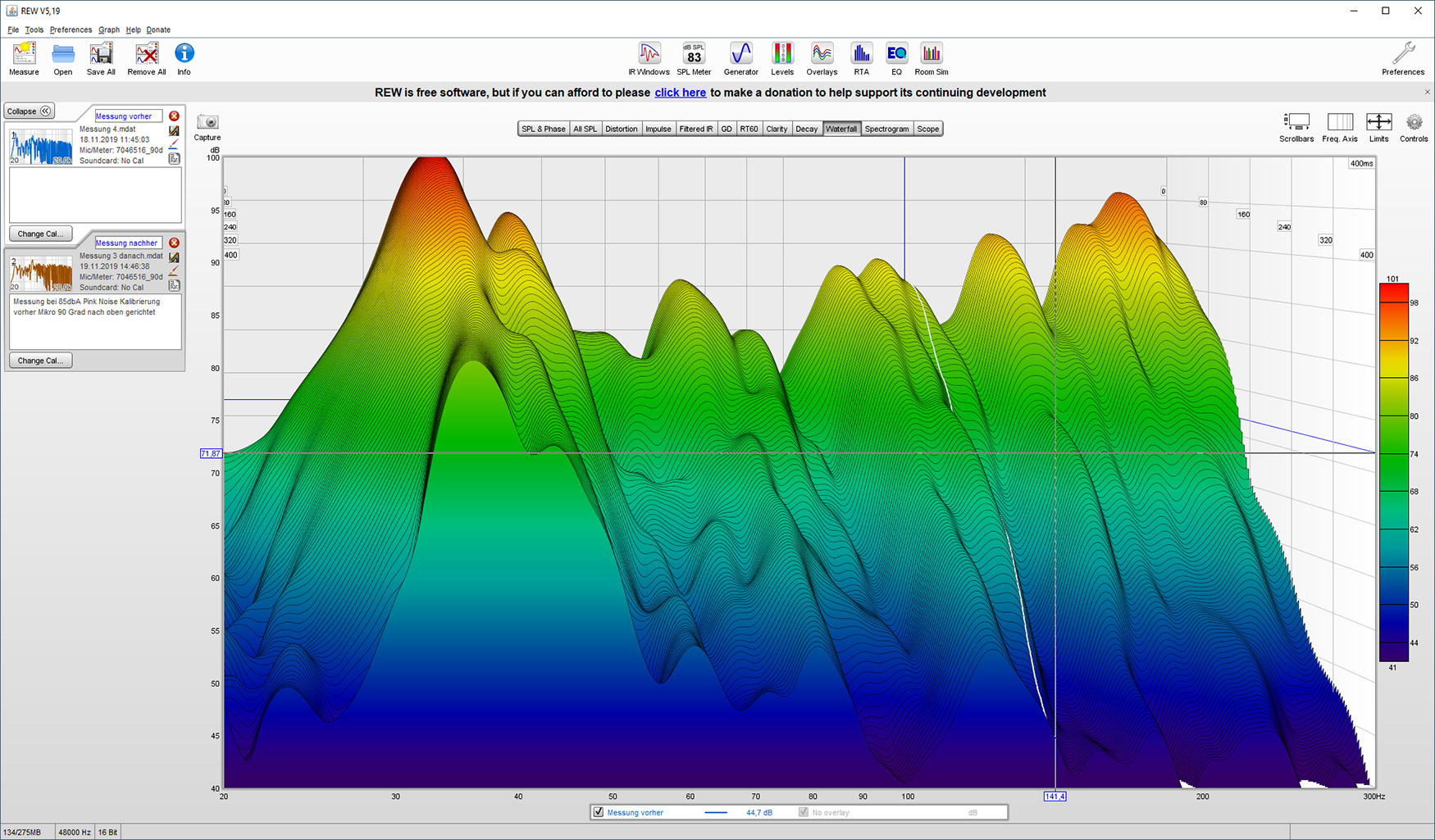Switch to GD tab
The width and height of the screenshot is (1435, 840).
[727, 129]
